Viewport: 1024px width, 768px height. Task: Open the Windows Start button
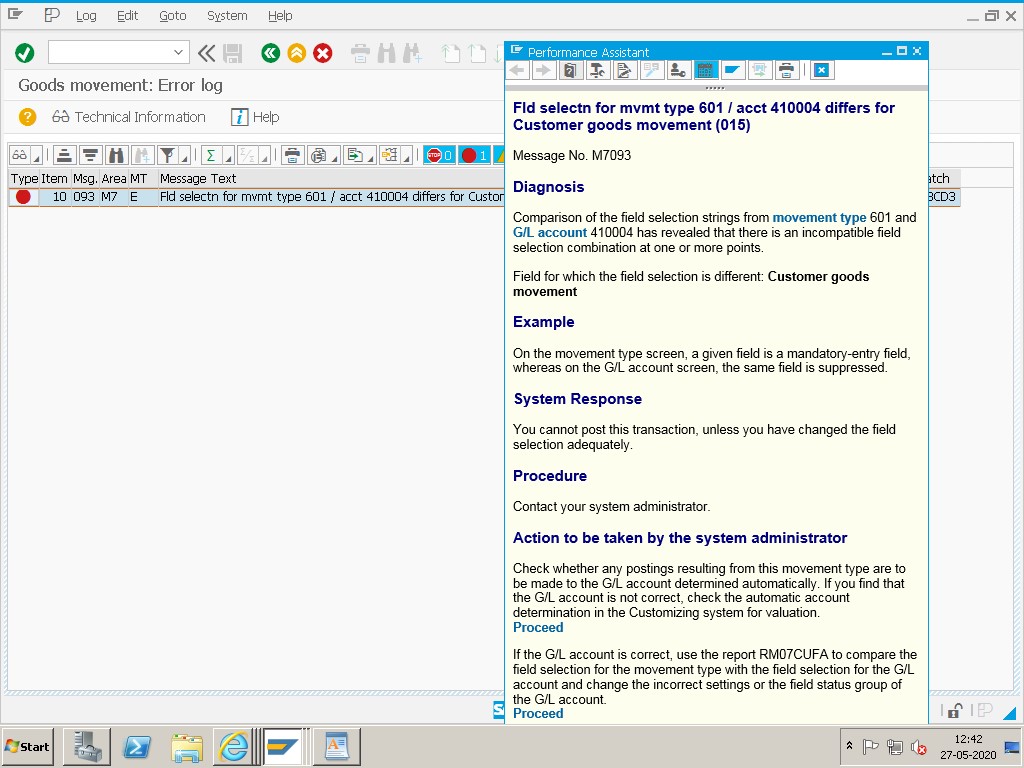point(27,746)
